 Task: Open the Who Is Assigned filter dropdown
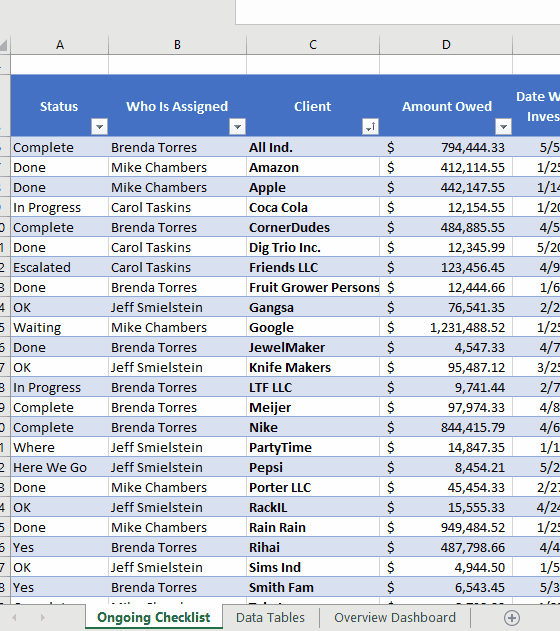point(237,126)
